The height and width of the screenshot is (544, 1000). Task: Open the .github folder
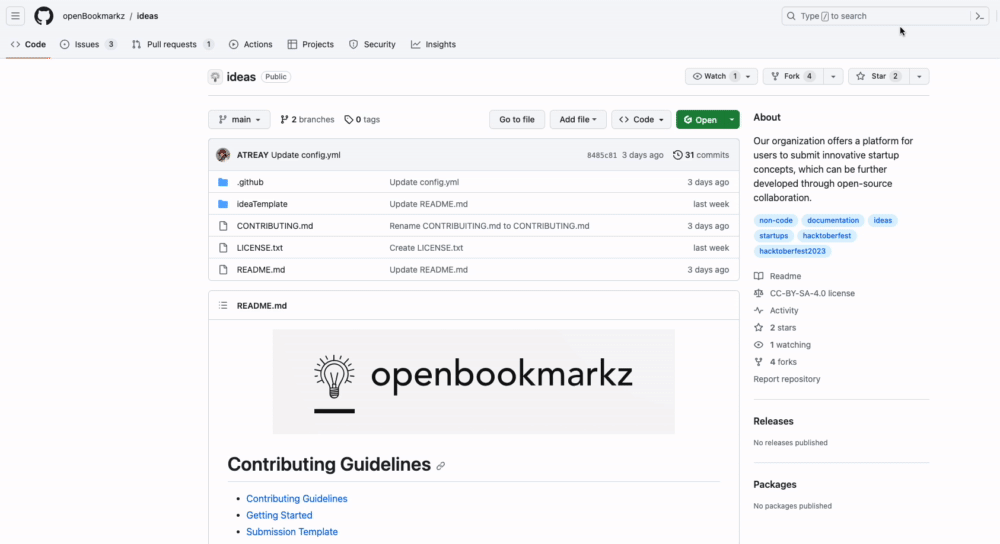pos(250,182)
